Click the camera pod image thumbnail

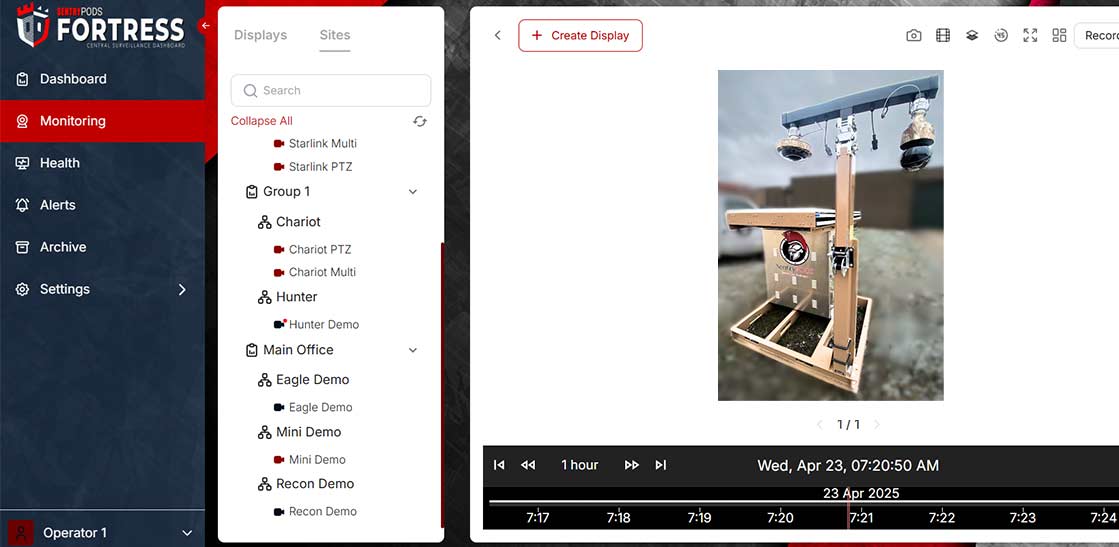pyautogui.click(x=831, y=235)
